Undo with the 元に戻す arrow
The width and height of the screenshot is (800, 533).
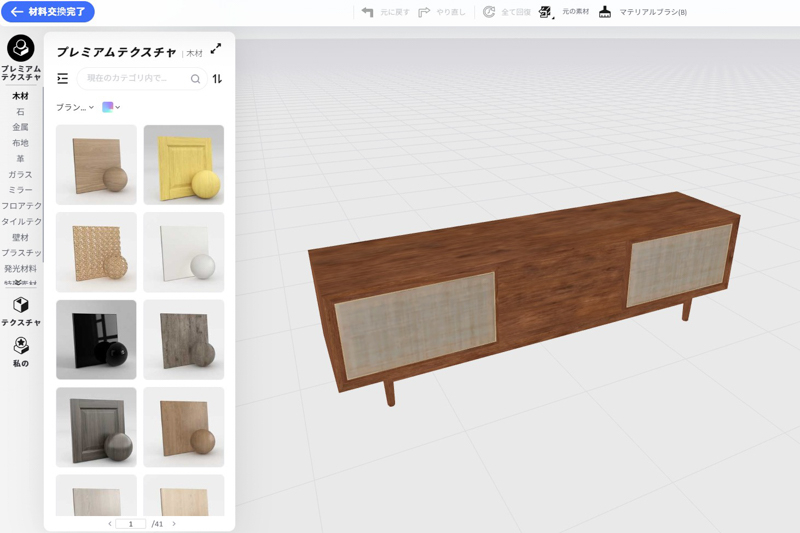(367, 12)
